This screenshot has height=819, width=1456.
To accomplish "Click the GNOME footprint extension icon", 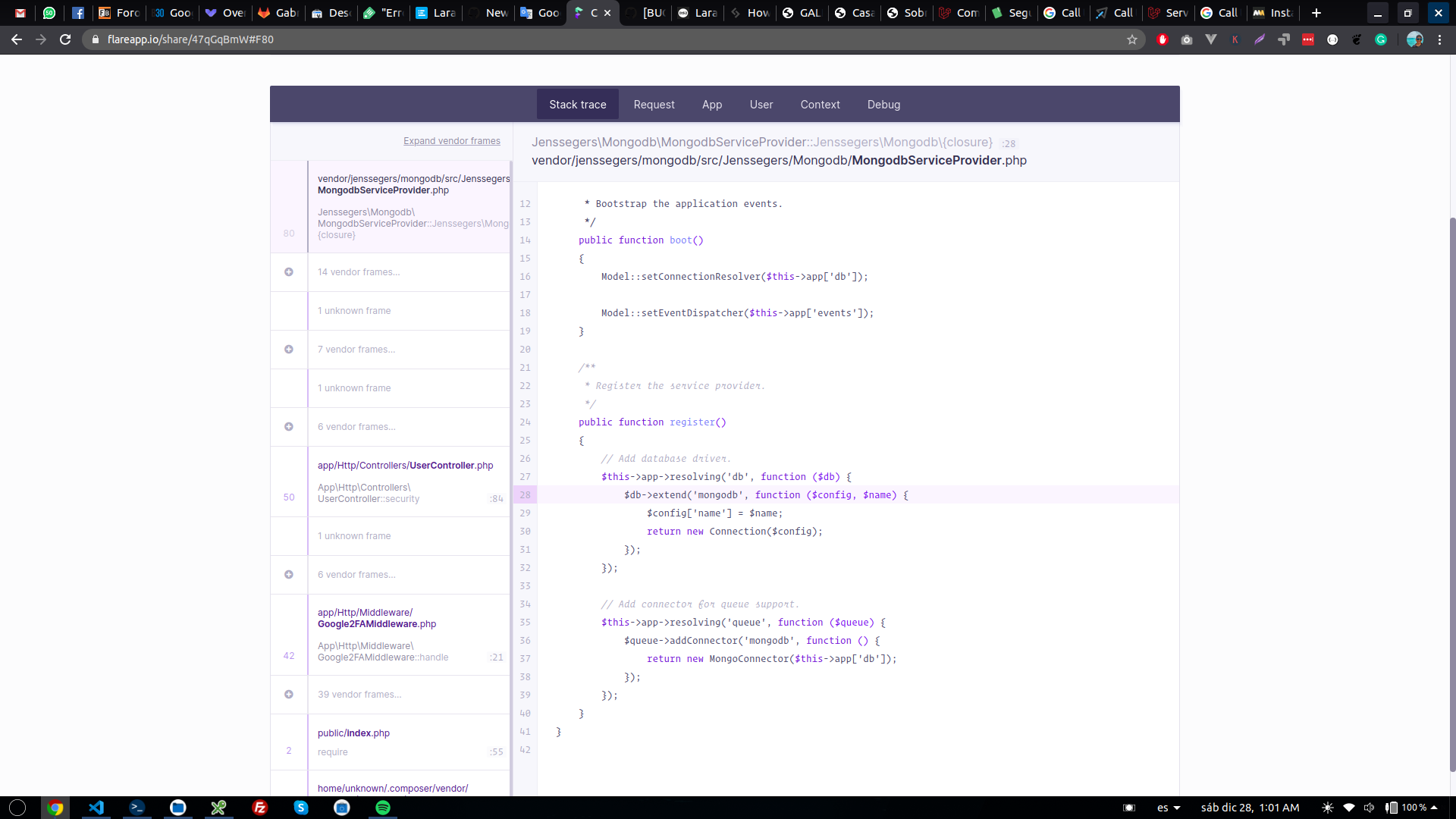I will [1357, 39].
